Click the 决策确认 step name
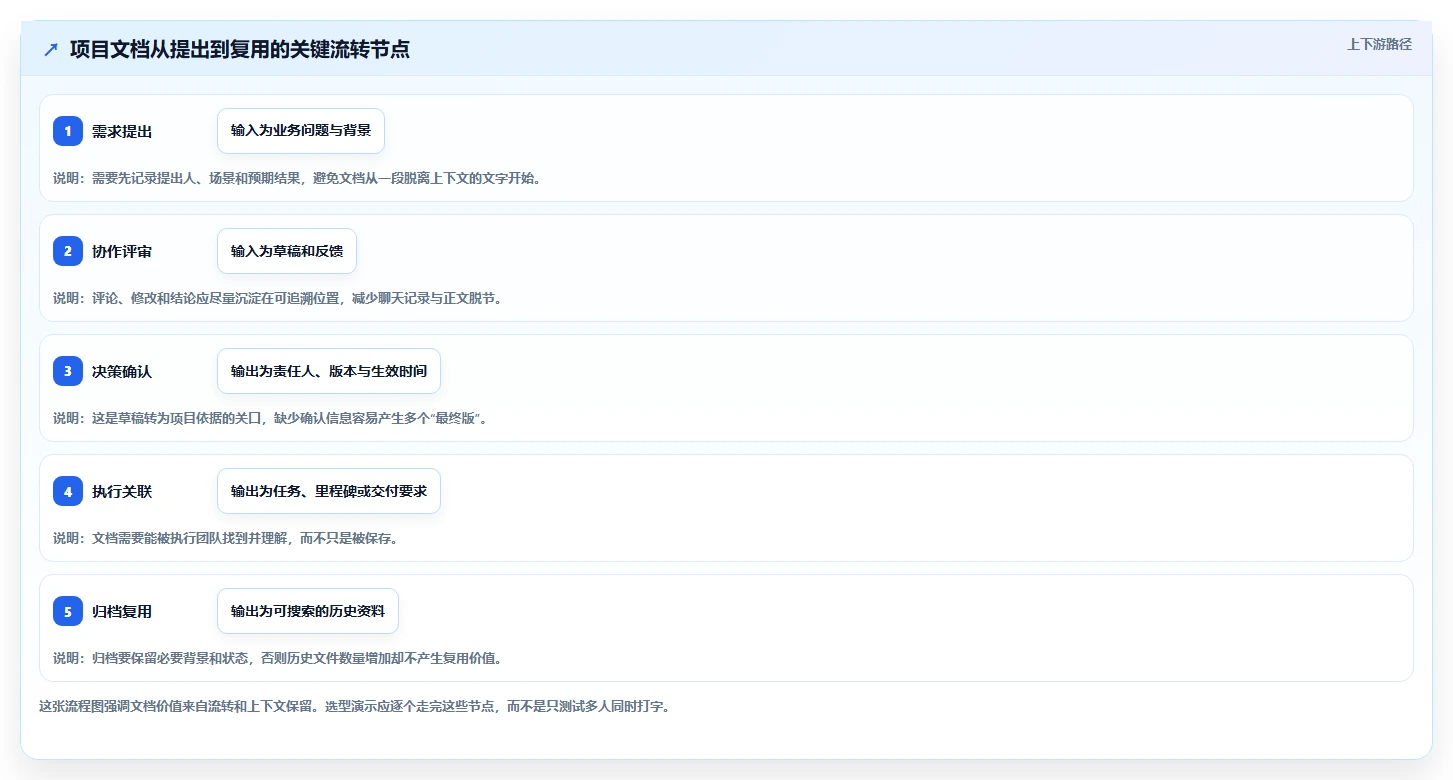 click(x=122, y=371)
